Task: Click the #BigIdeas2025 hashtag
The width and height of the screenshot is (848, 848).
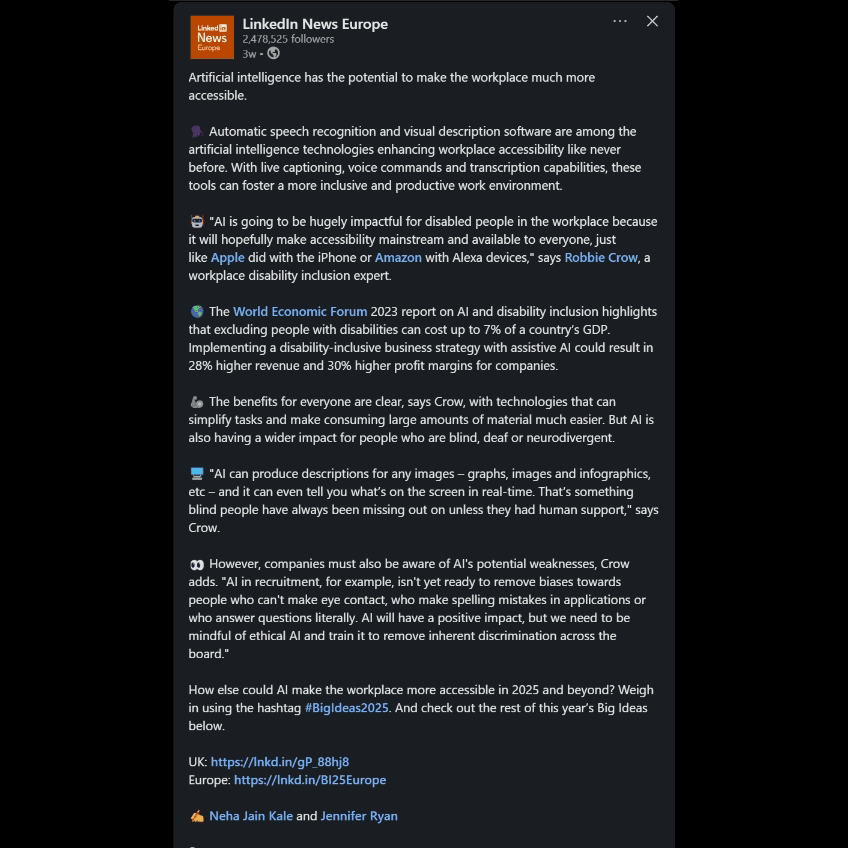Action: (347, 708)
